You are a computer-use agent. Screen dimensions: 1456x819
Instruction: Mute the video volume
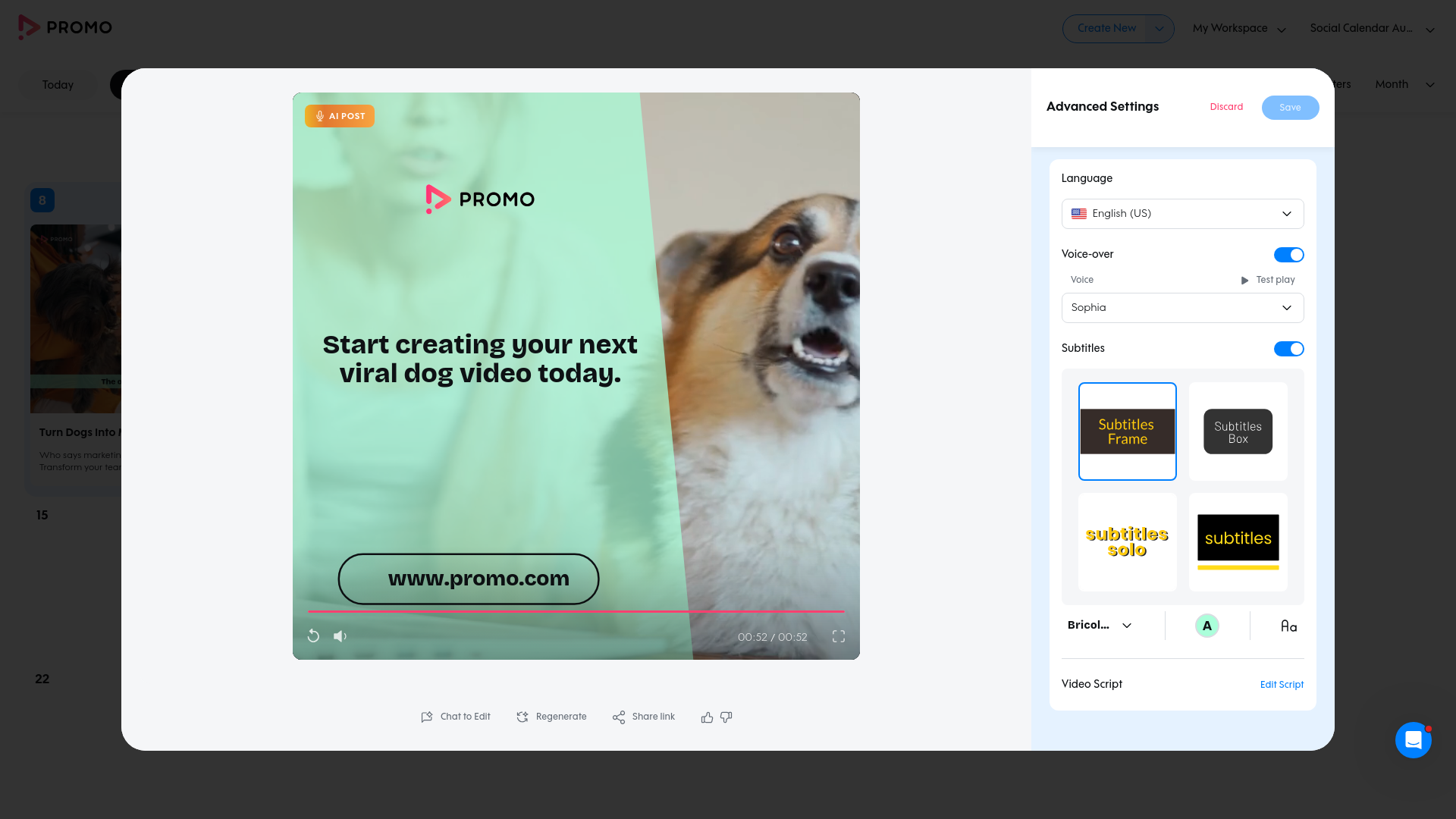click(x=340, y=636)
